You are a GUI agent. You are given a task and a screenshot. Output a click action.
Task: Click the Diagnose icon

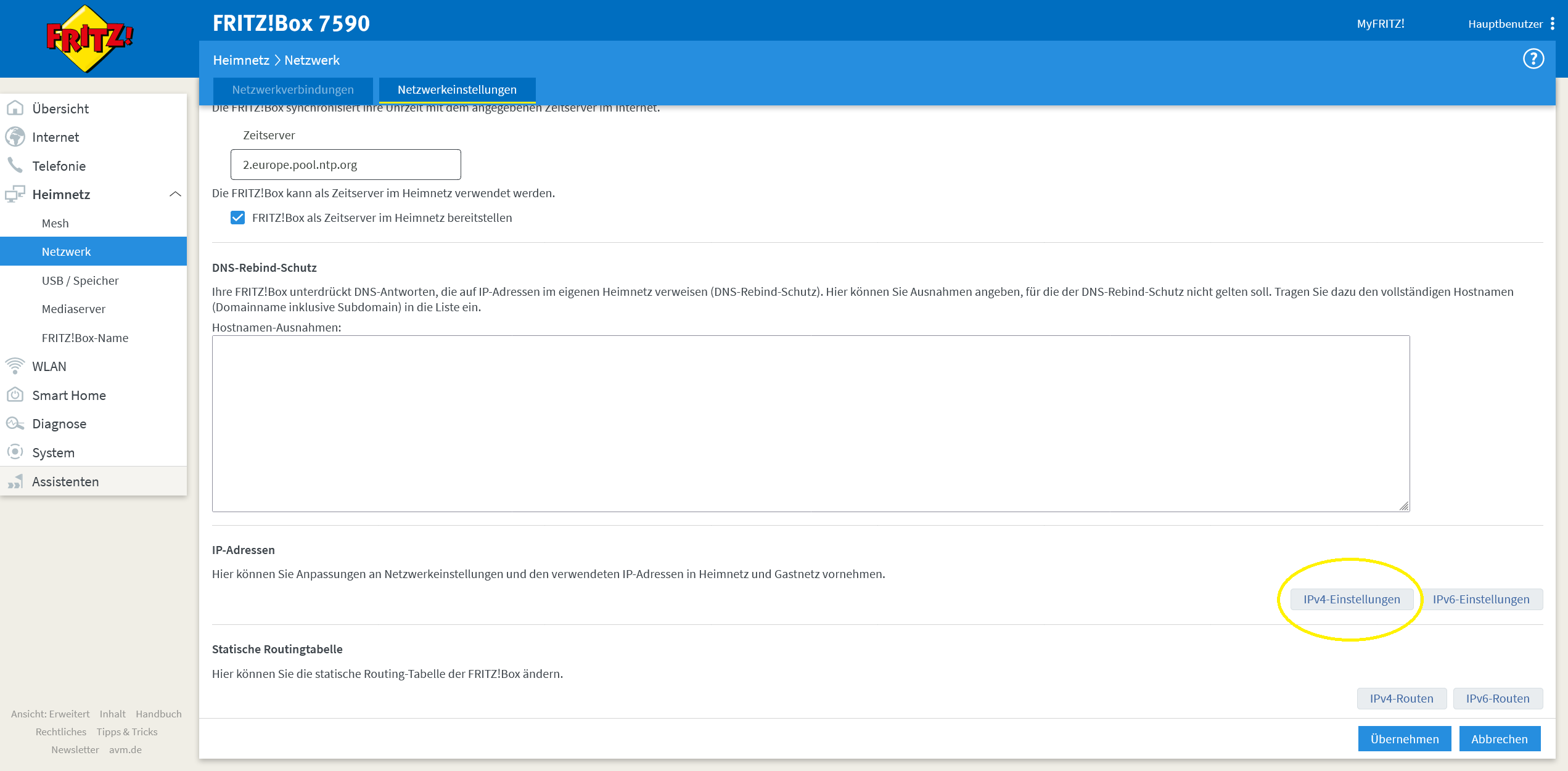pos(15,423)
